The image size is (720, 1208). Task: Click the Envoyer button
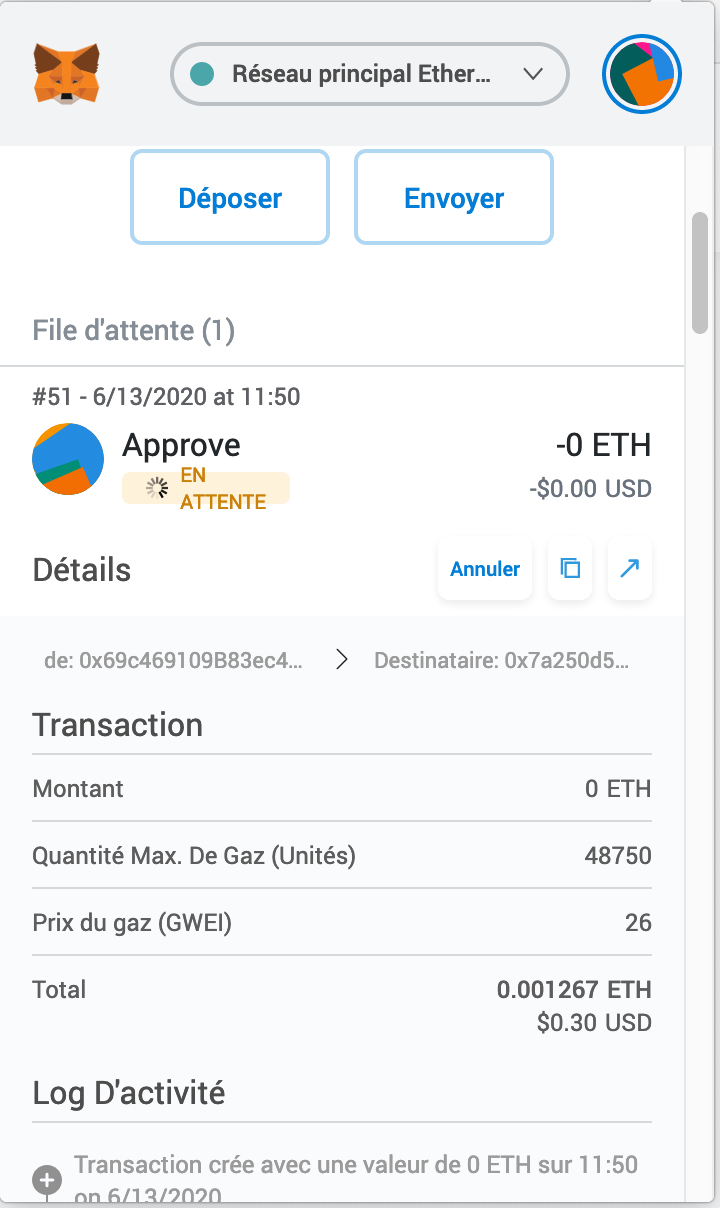pos(454,197)
